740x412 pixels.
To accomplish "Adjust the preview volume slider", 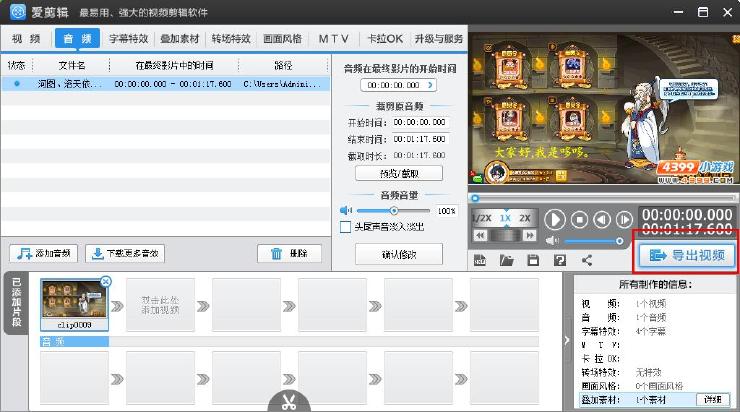I will (x=619, y=241).
